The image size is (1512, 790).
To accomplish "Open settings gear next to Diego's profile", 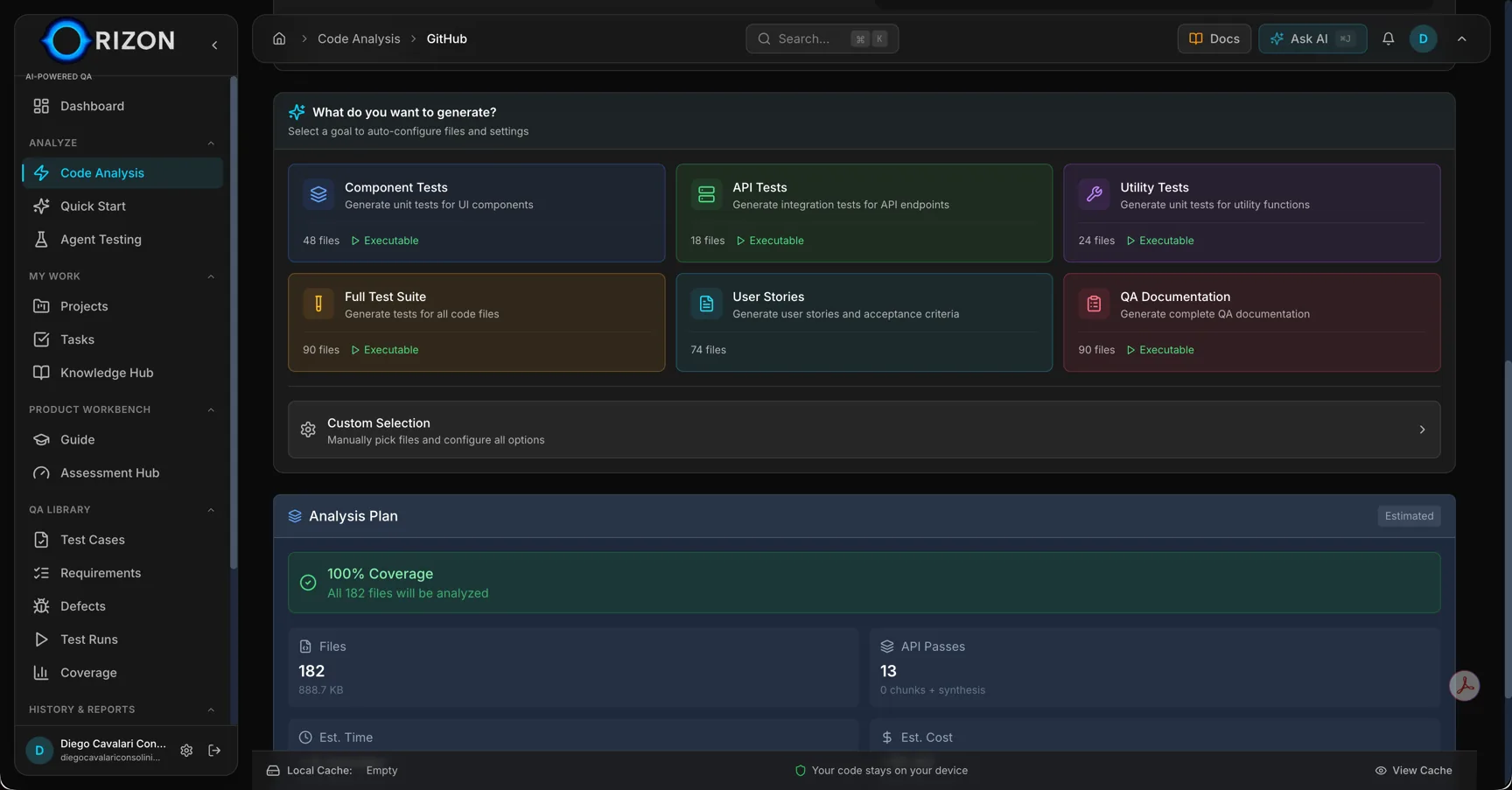I will pos(186,751).
